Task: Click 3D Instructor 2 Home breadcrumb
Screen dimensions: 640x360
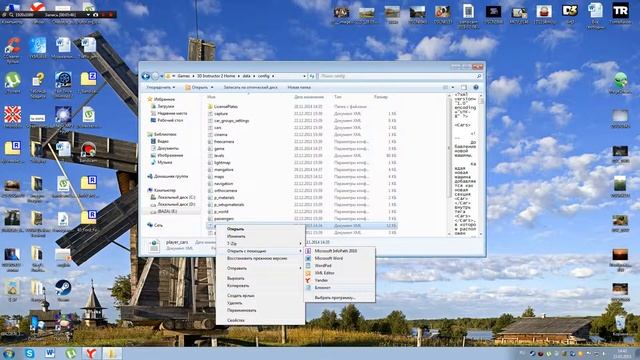Action: [x=216, y=76]
